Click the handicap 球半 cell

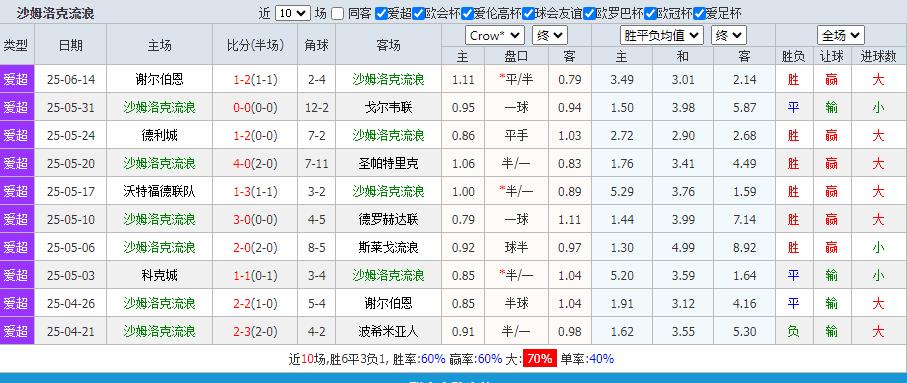[x=516, y=247]
